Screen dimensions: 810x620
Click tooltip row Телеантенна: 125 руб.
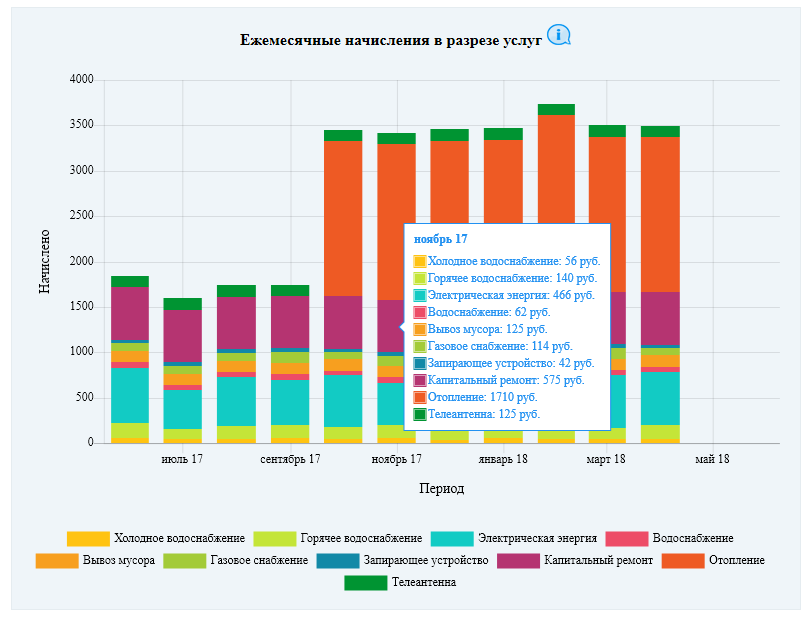477,414
